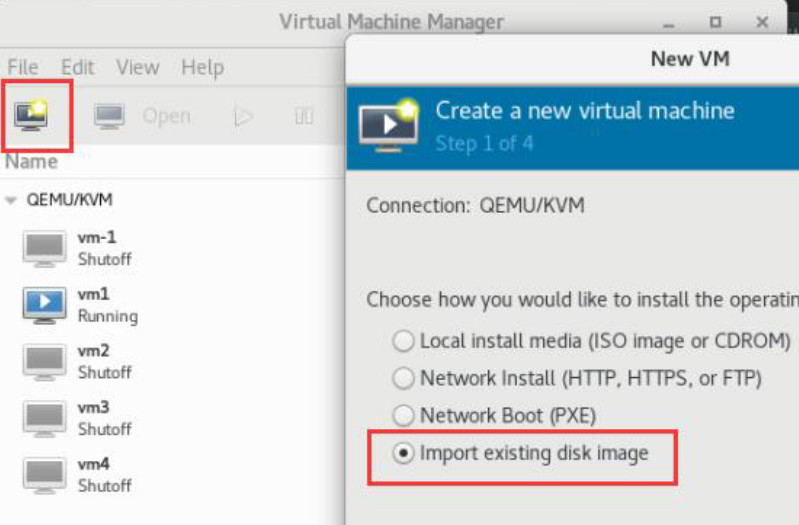
Task: Select the QEMU/KVM connection row
Action: (x=172, y=199)
